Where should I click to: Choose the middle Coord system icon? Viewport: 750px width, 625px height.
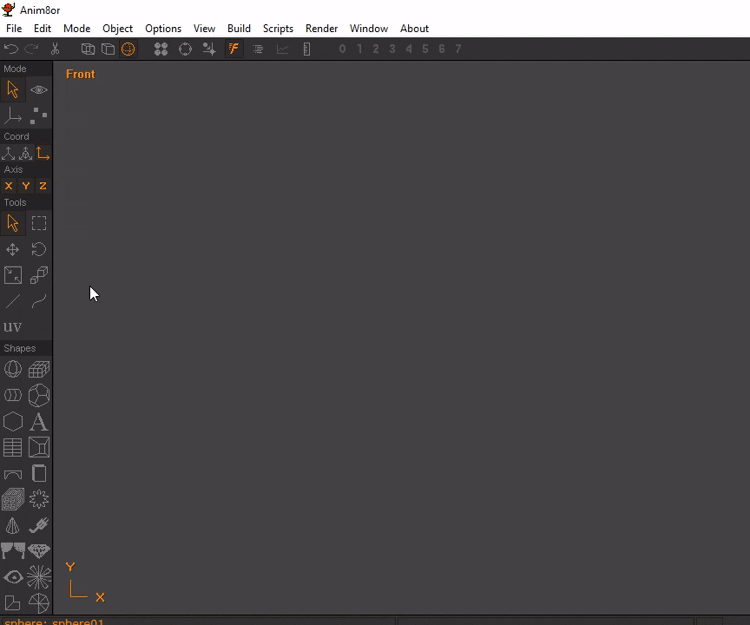coord(25,154)
